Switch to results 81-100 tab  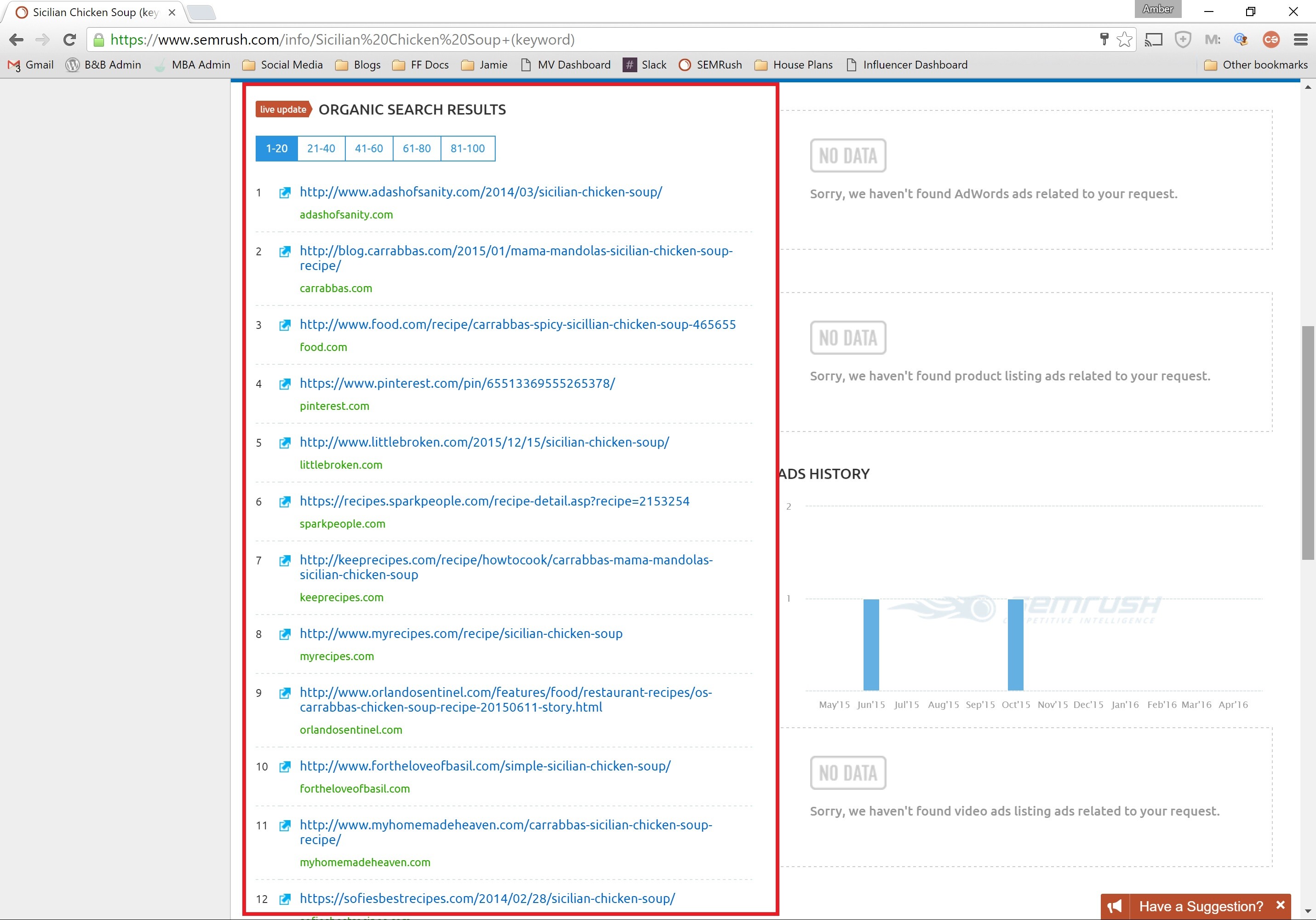click(x=468, y=149)
